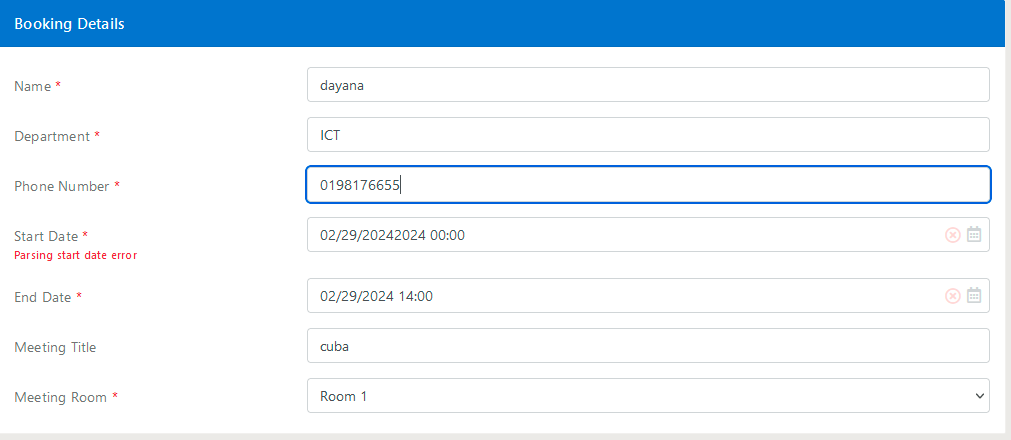Clear the End Date value
This screenshot has height=440, width=1011.
point(952,296)
